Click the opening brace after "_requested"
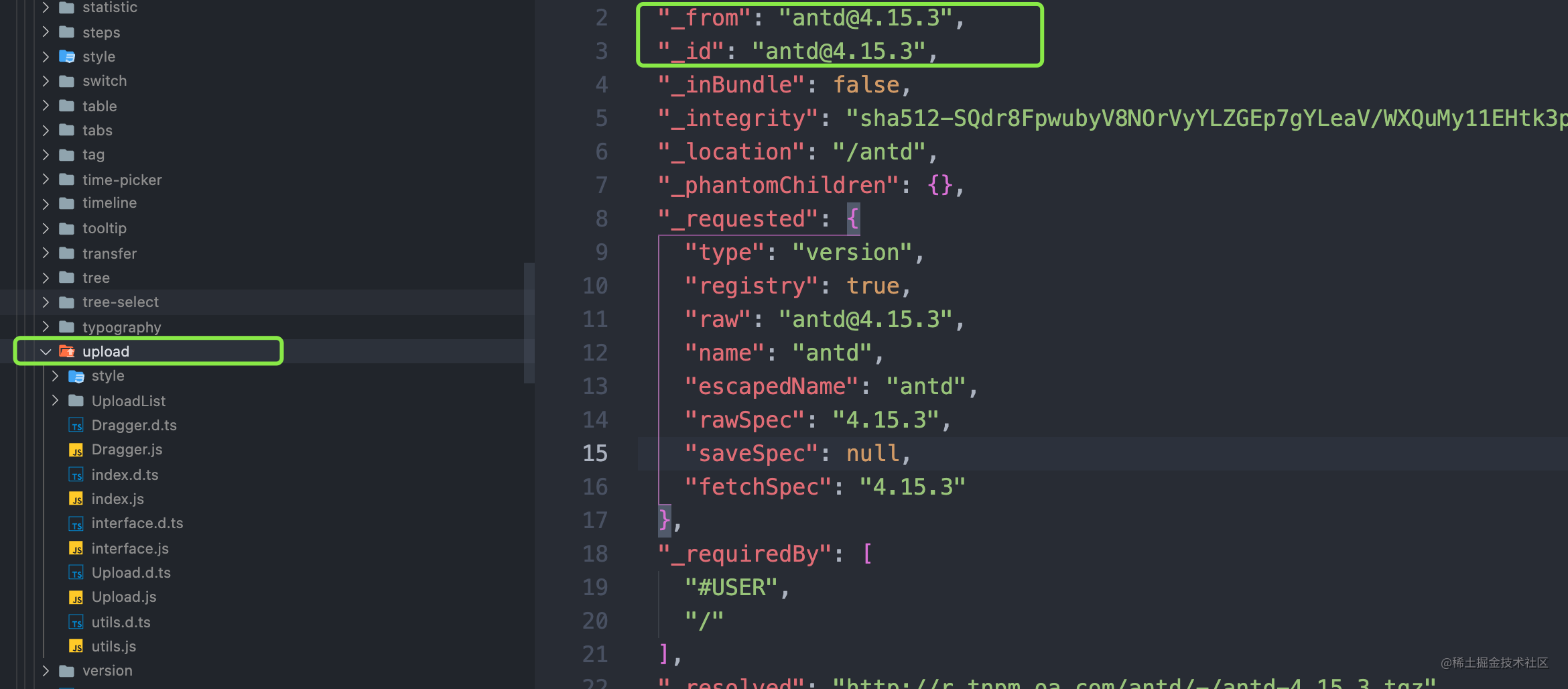Image resolution: width=1568 pixels, height=689 pixels. point(853,219)
